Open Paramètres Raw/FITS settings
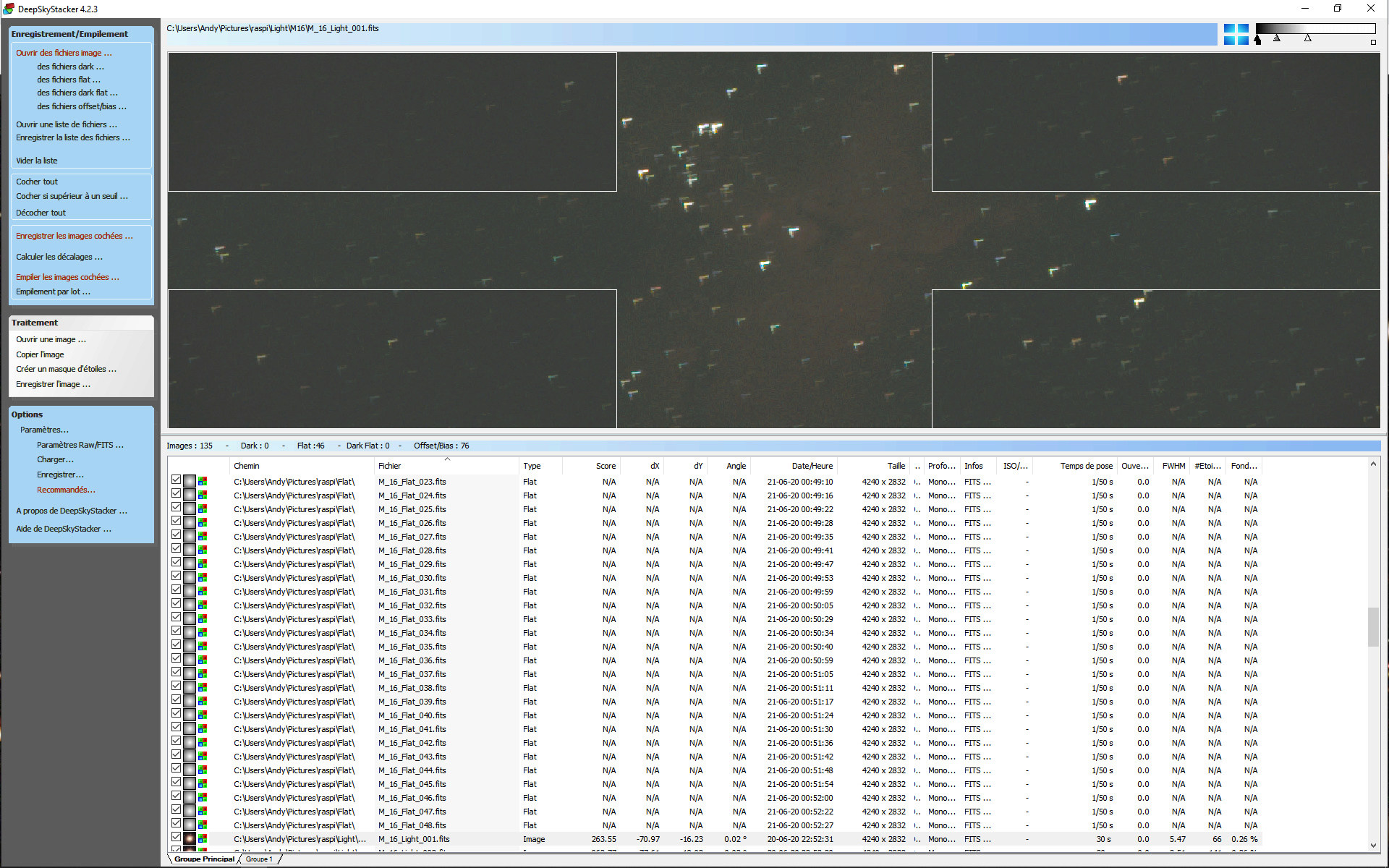This screenshot has width=1389, height=868. click(80, 445)
